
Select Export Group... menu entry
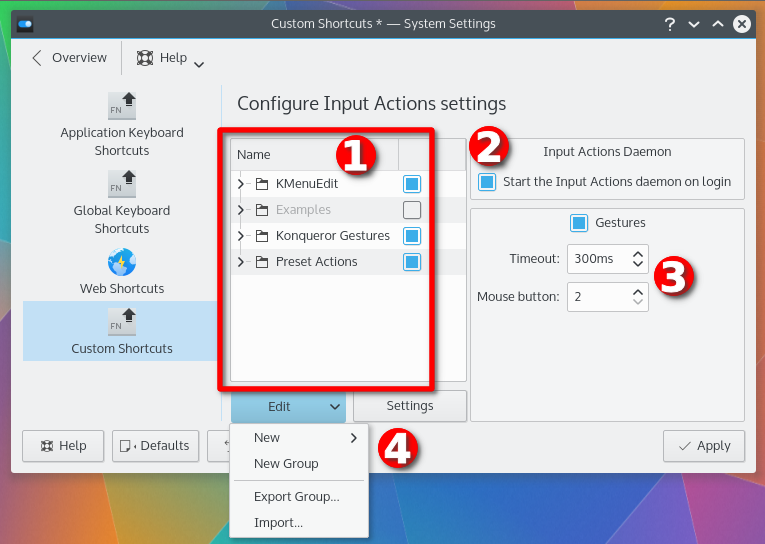coord(296,497)
